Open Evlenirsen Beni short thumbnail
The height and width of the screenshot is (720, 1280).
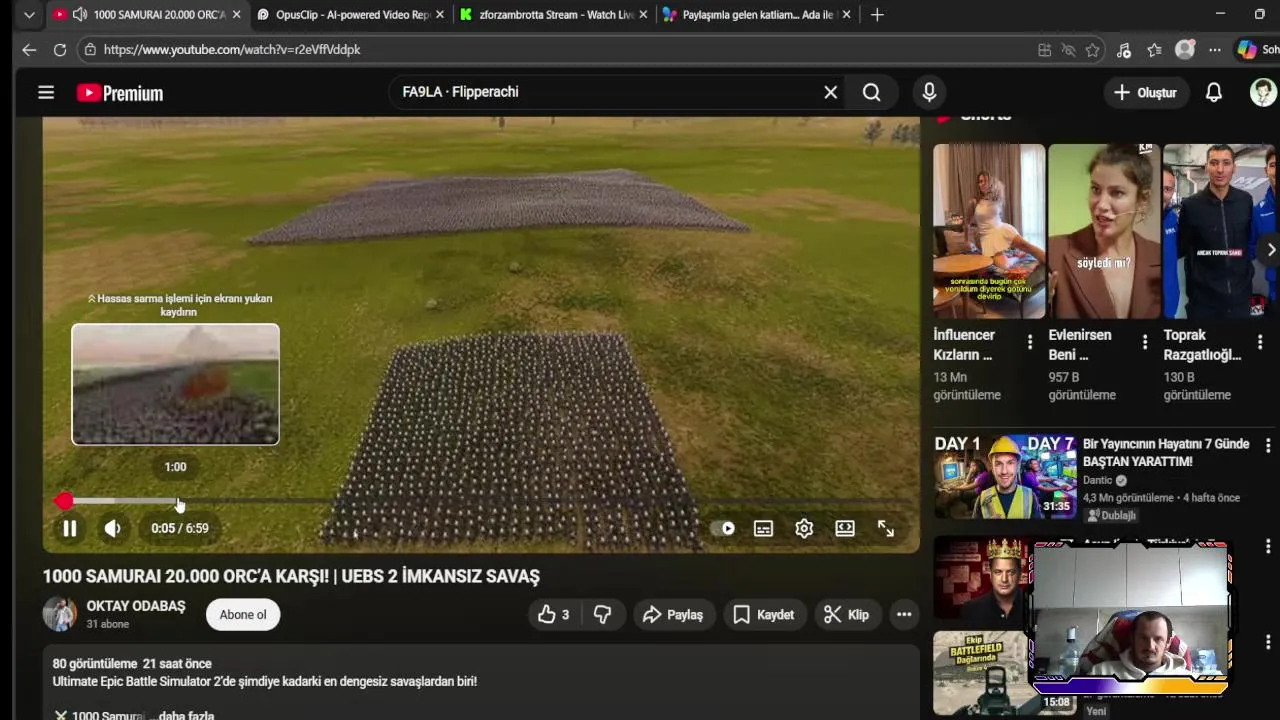pyautogui.click(x=1104, y=231)
